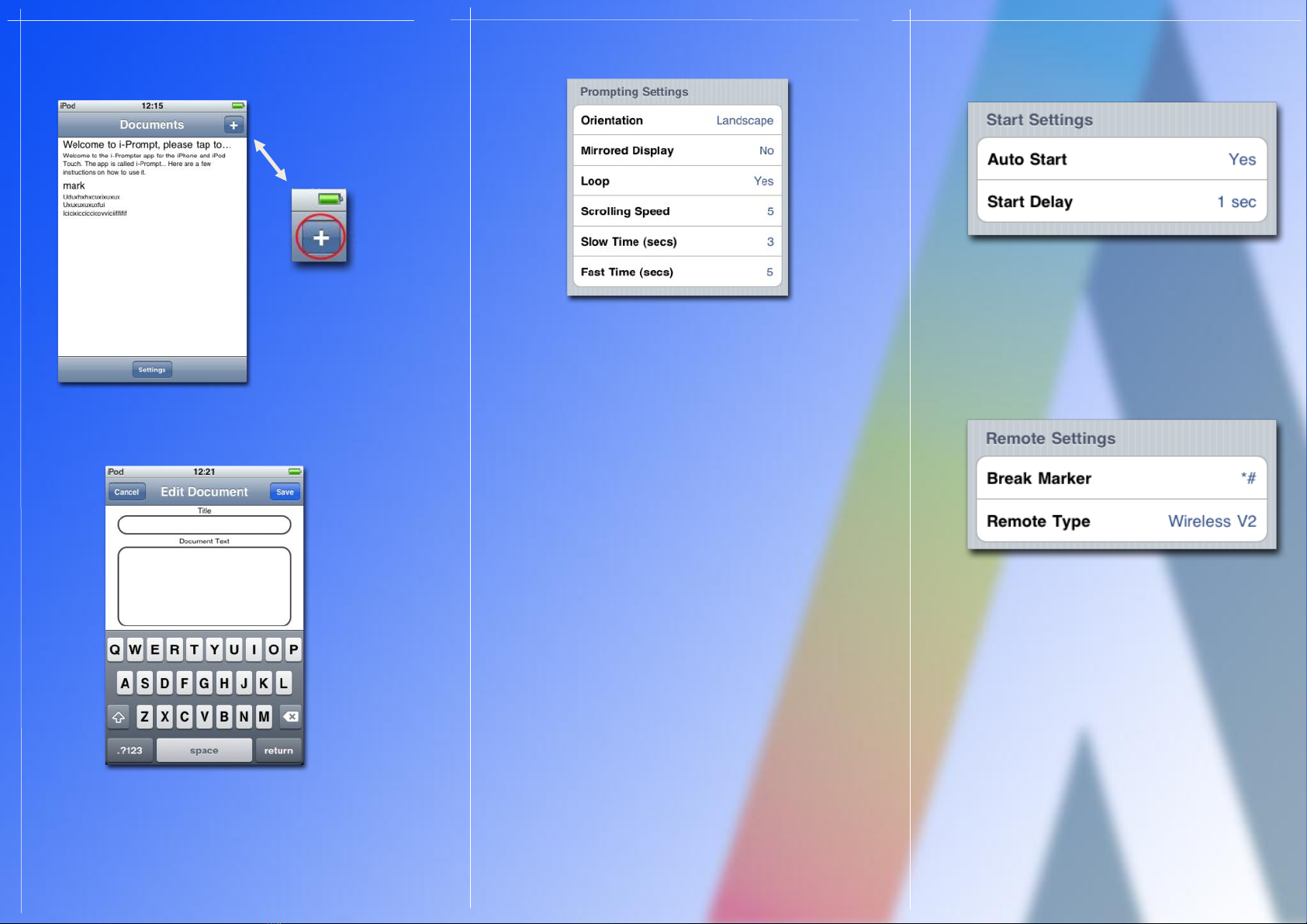This screenshot has width=1307, height=924.
Task: Tap the Q key
Action: 115,649
